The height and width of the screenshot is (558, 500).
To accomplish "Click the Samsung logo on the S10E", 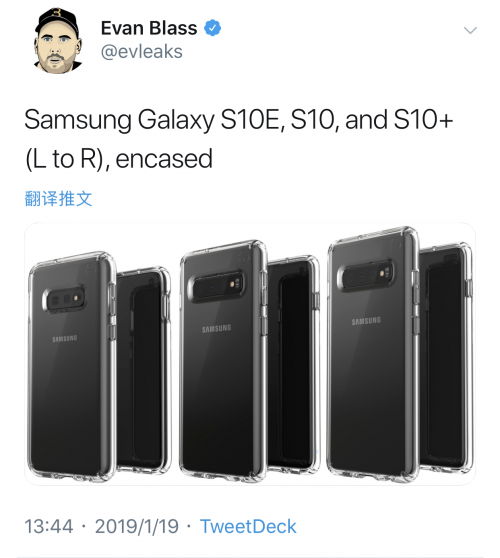I will click(65, 338).
